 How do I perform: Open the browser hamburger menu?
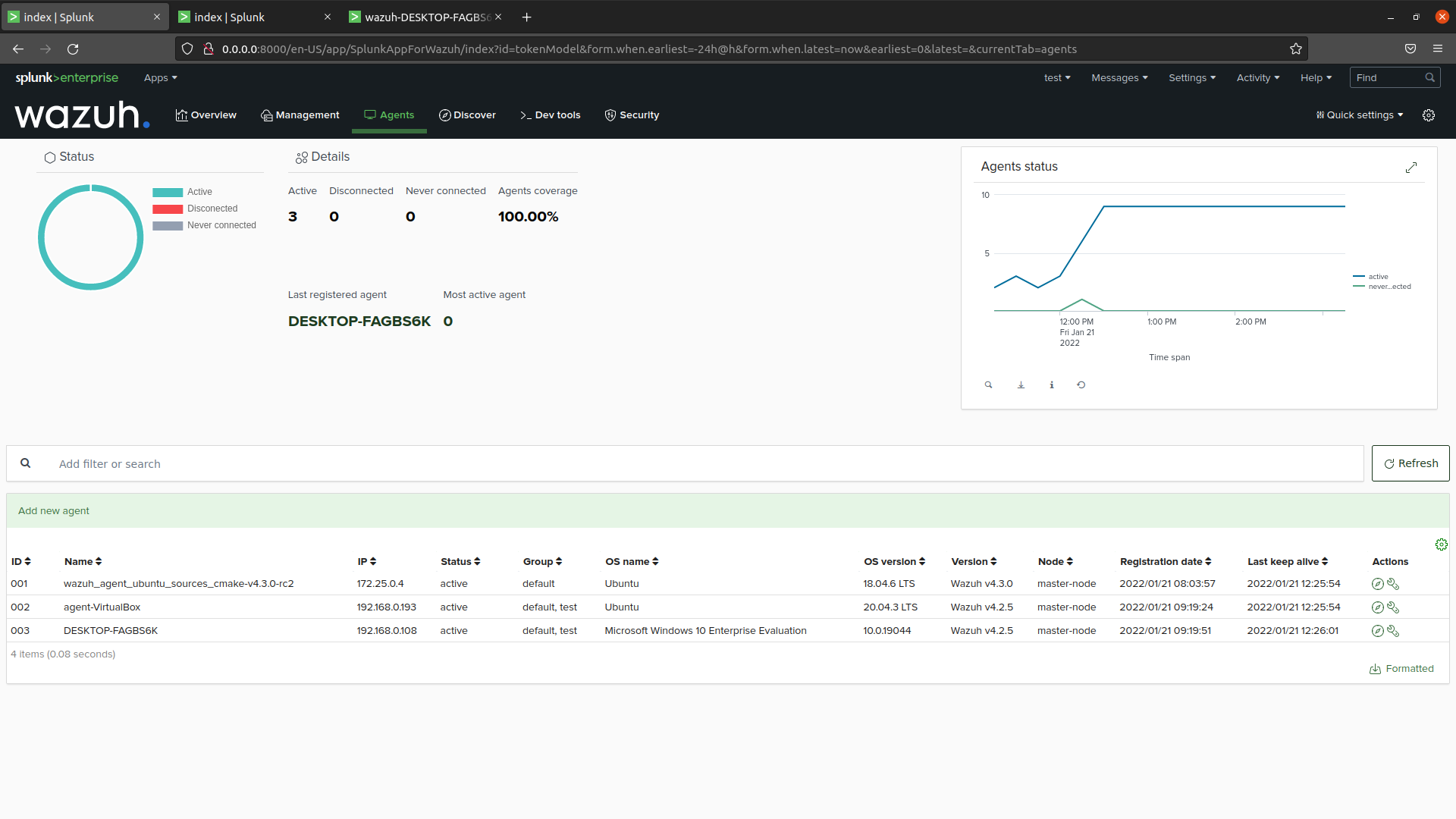(x=1438, y=49)
